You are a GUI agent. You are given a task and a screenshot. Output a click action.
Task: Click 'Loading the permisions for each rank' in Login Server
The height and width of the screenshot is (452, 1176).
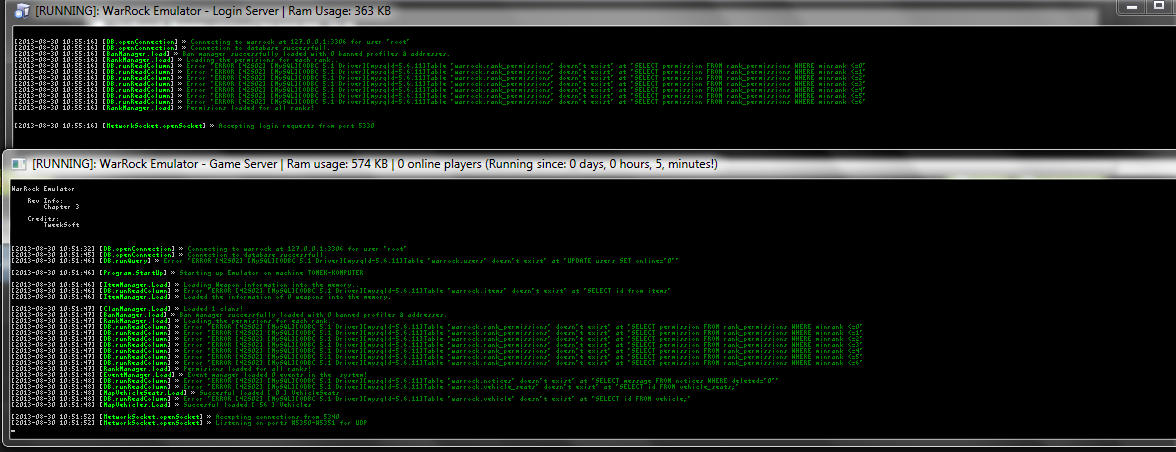tap(262, 60)
